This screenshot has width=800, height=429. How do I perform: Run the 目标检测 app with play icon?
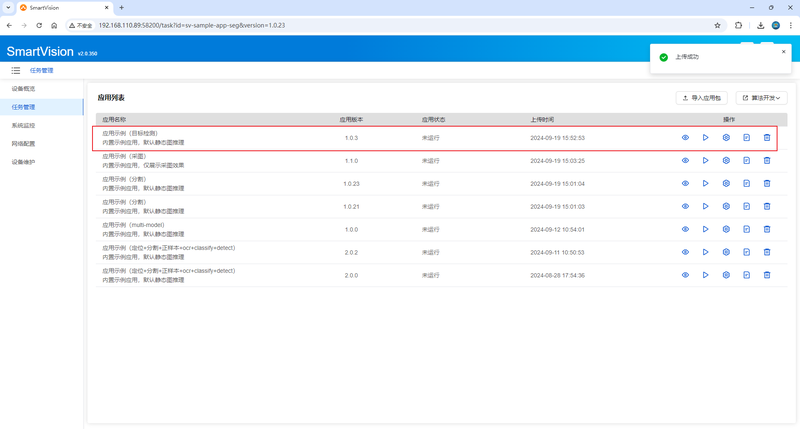(706, 138)
